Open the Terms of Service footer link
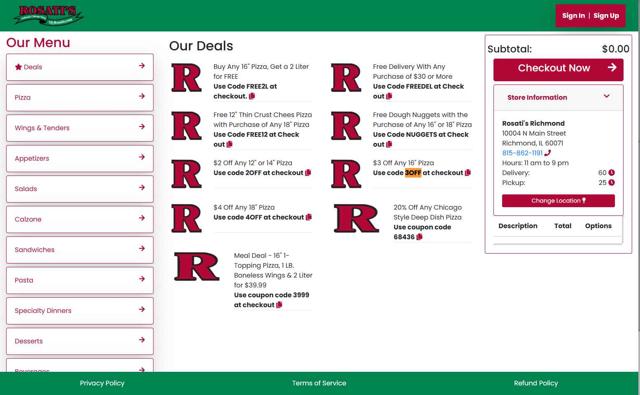This screenshot has height=395, width=640. [319, 383]
